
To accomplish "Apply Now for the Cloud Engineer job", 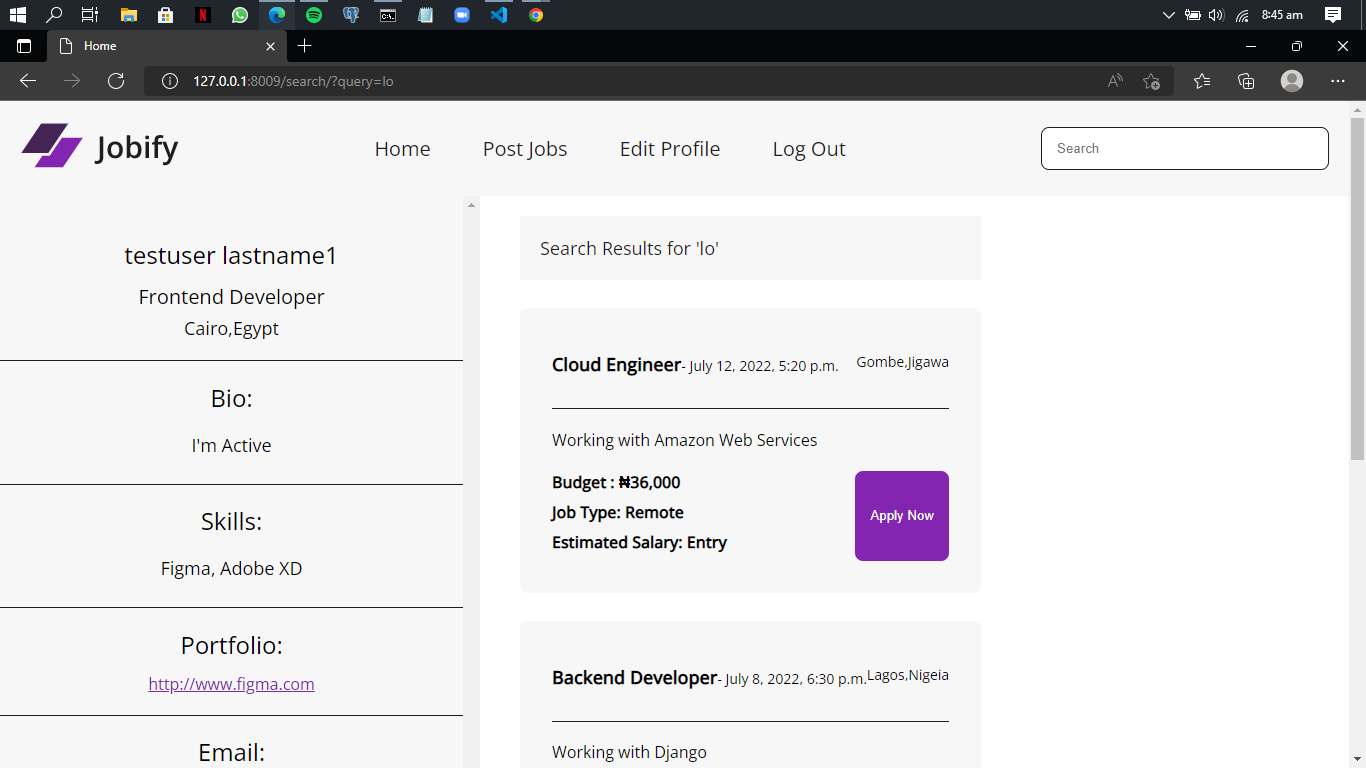I will click(901, 515).
